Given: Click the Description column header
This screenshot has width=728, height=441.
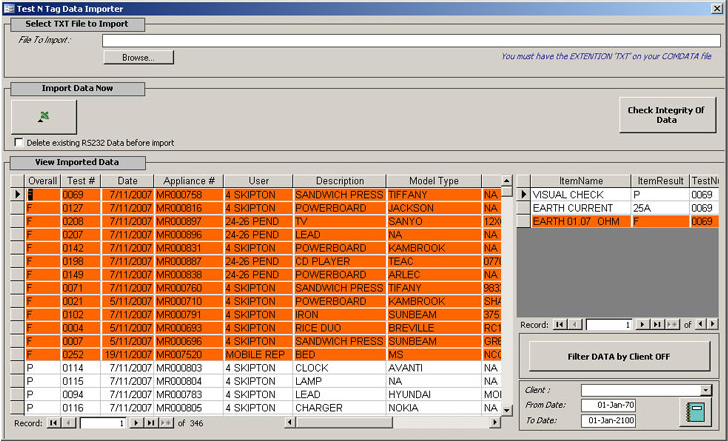Looking at the screenshot, I should (340, 181).
